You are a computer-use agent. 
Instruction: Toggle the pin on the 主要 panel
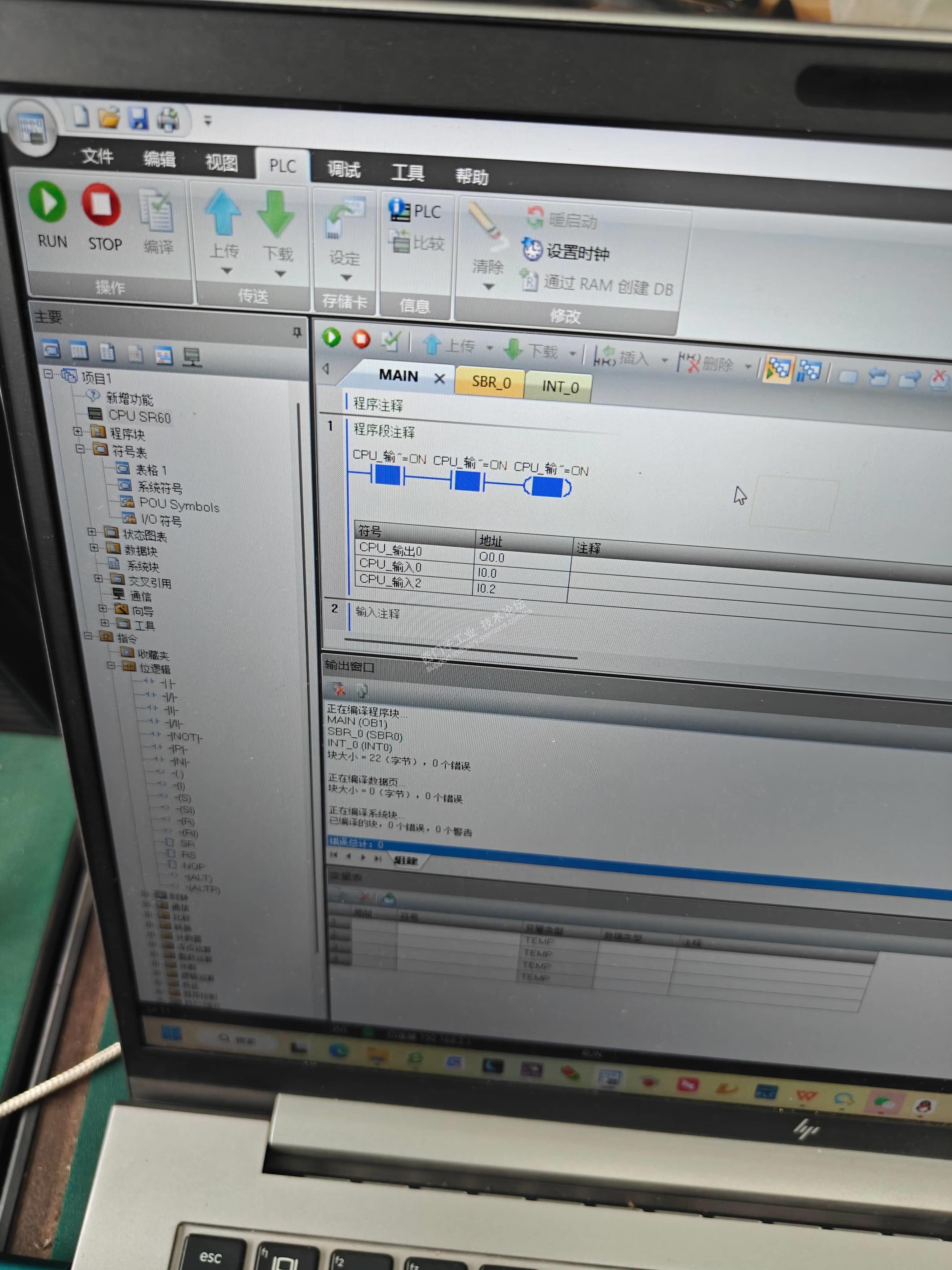click(x=297, y=332)
